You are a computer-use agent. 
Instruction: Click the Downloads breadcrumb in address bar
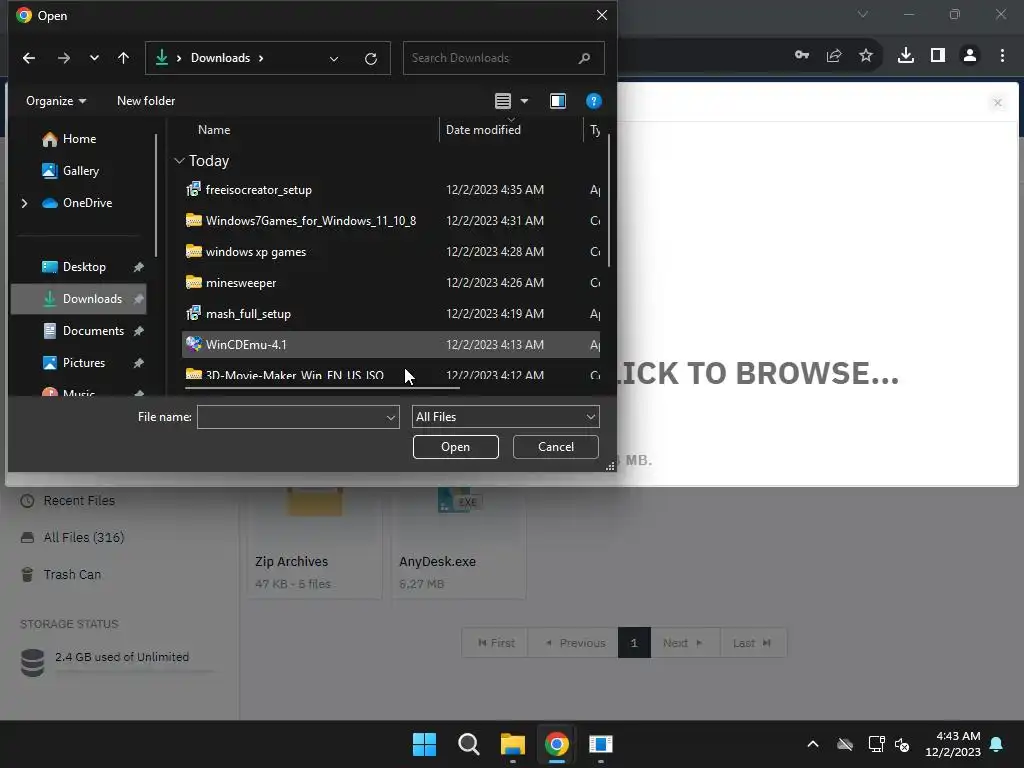[x=220, y=58]
